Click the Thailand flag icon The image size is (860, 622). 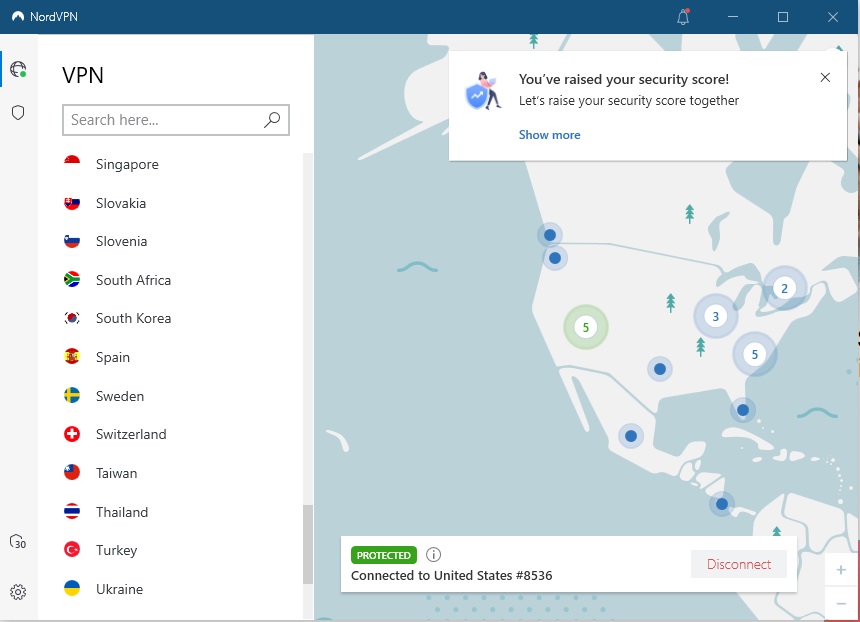pyautogui.click(x=72, y=512)
